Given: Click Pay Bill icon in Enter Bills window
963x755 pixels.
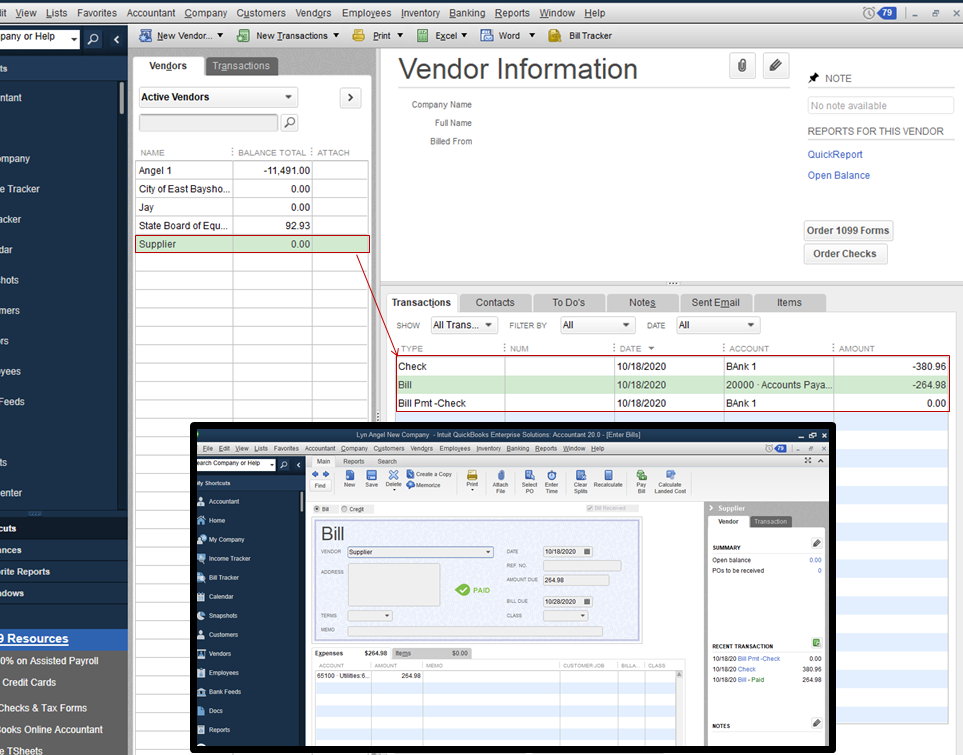Looking at the screenshot, I should tap(641, 482).
